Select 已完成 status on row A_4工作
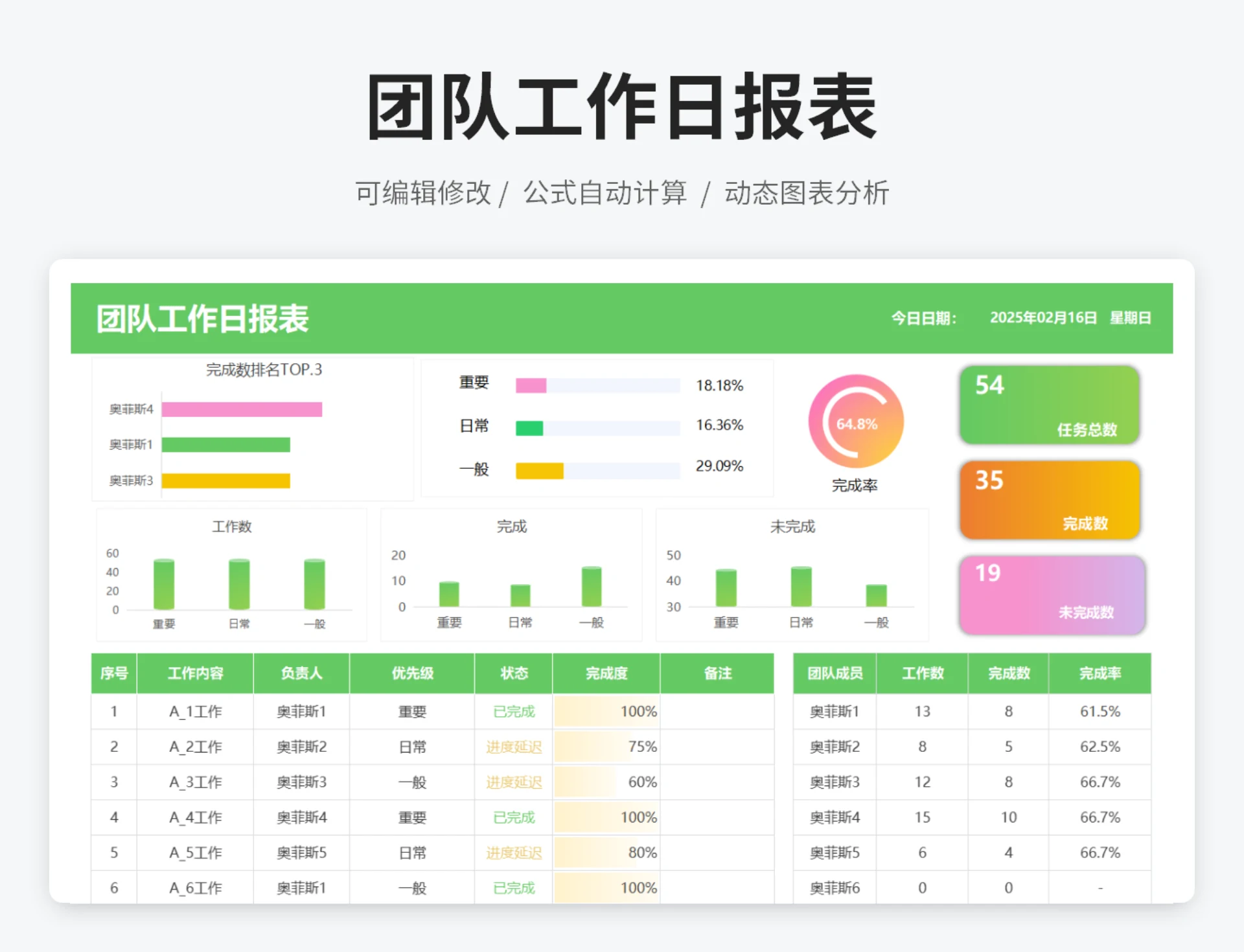This screenshot has height=952, width=1244. pyautogui.click(x=513, y=817)
